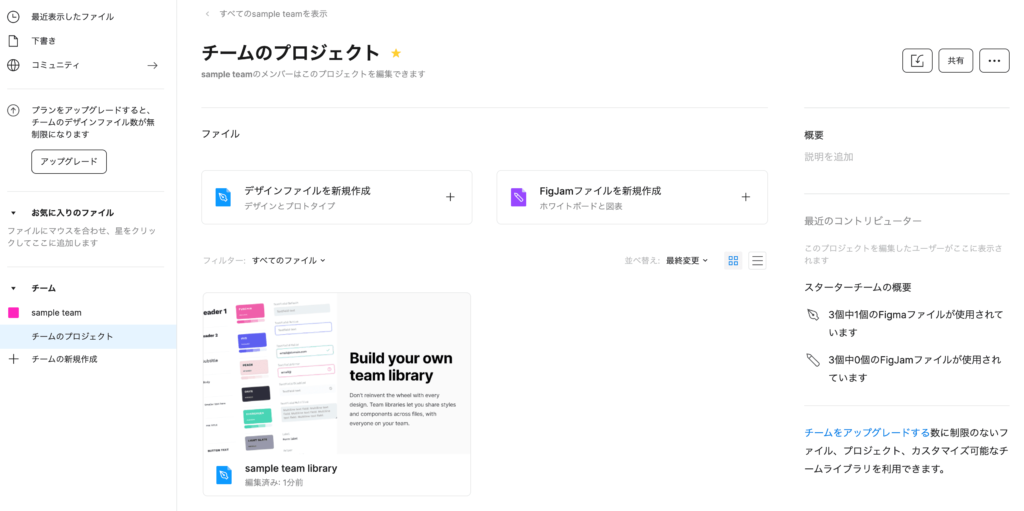Switch to grid view layout
Screen dimensions: 1024x511
(x=733, y=261)
